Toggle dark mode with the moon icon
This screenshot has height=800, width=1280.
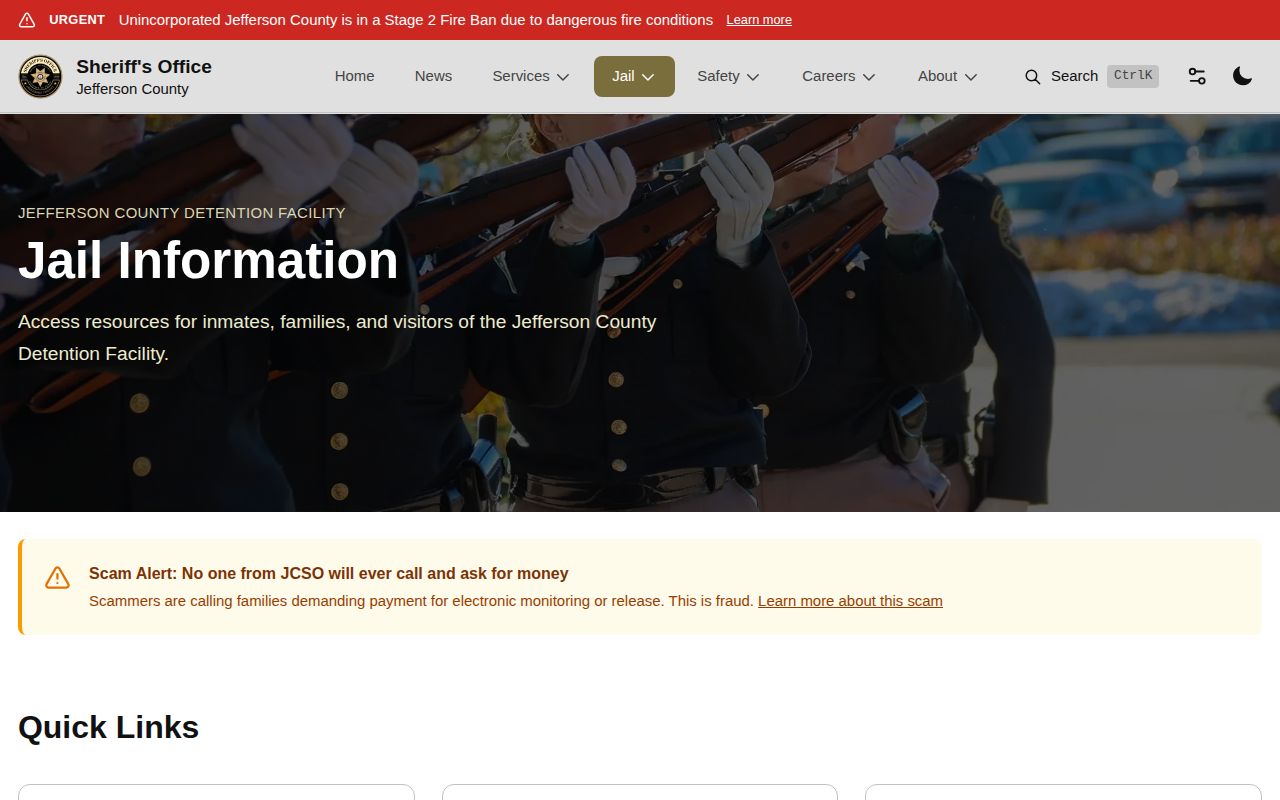[x=1242, y=76]
